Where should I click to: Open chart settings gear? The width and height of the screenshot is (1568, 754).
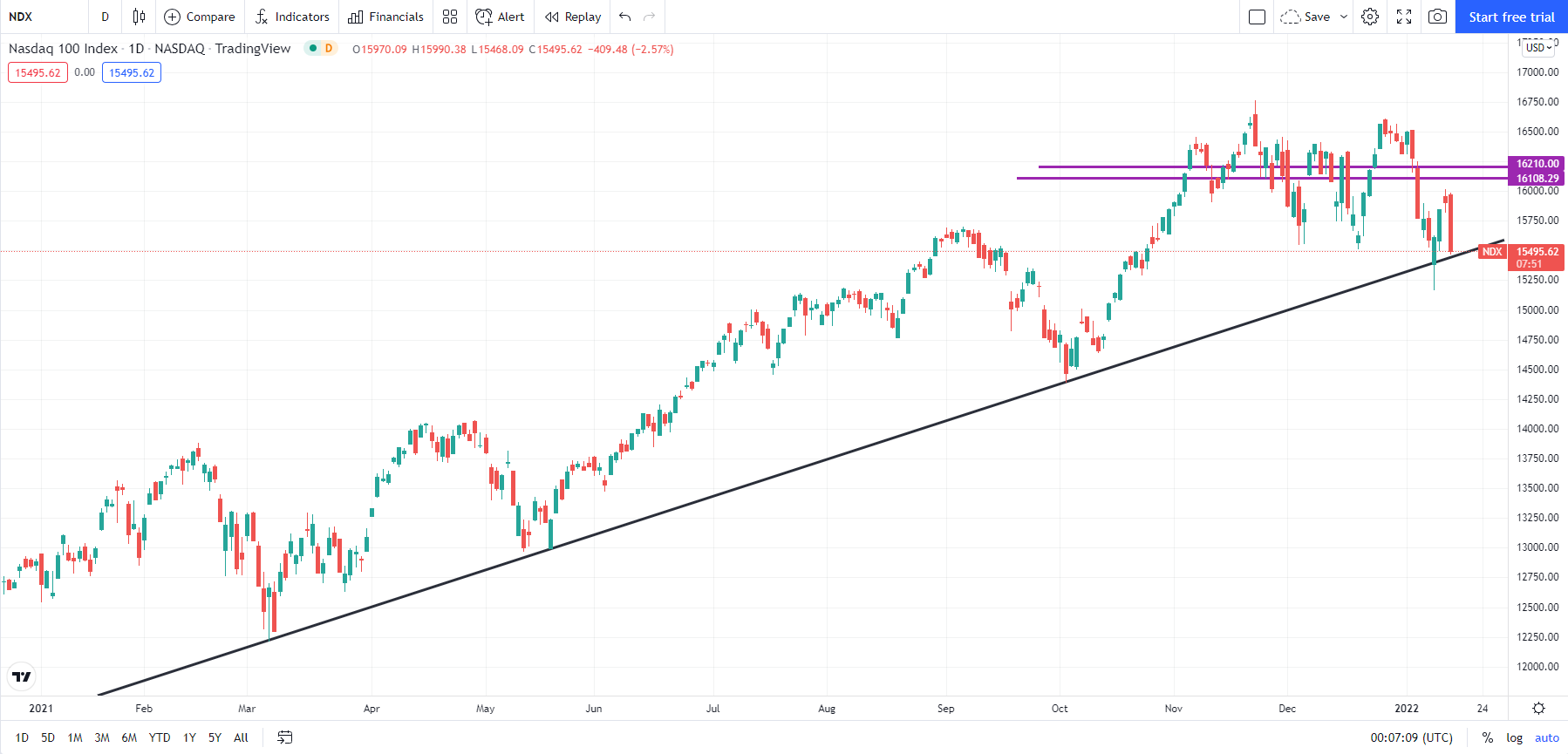point(1370,17)
